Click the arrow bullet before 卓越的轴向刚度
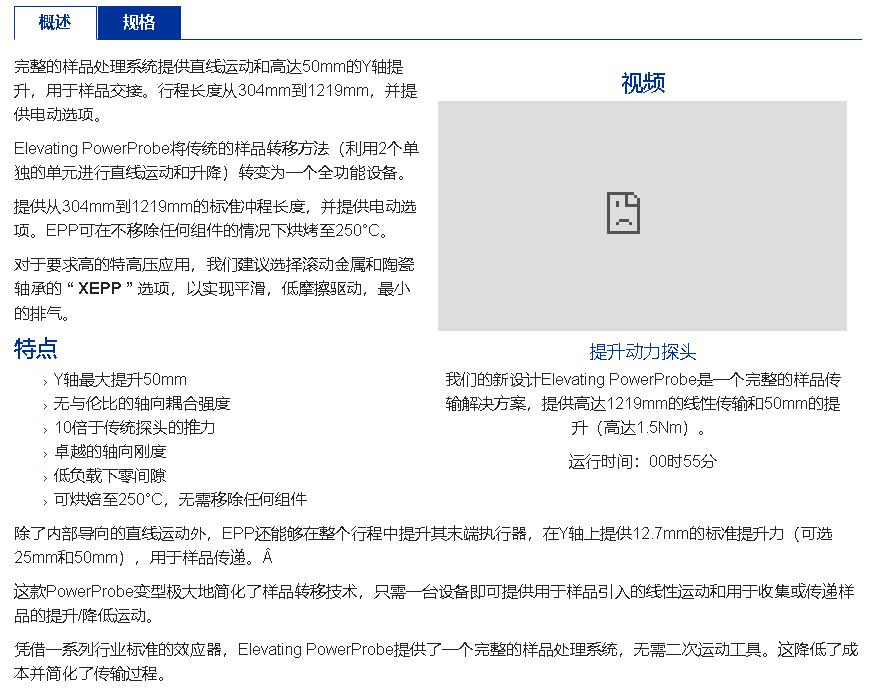Viewport: 870px width, 698px height. point(45,454)
